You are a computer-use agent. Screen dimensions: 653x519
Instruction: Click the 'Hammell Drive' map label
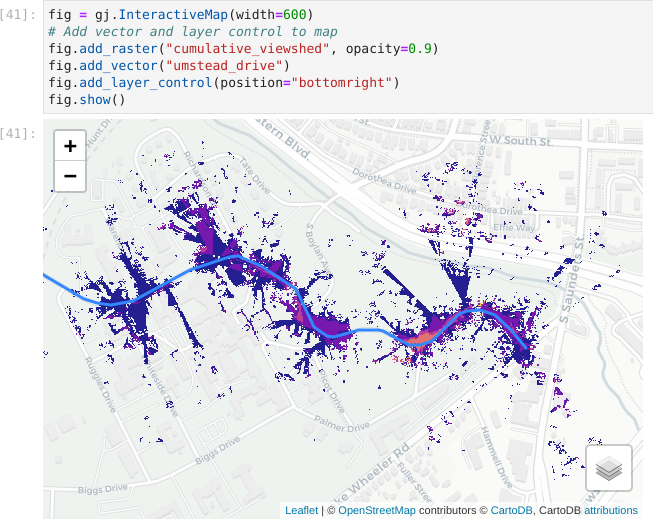(x=497, y=457)
